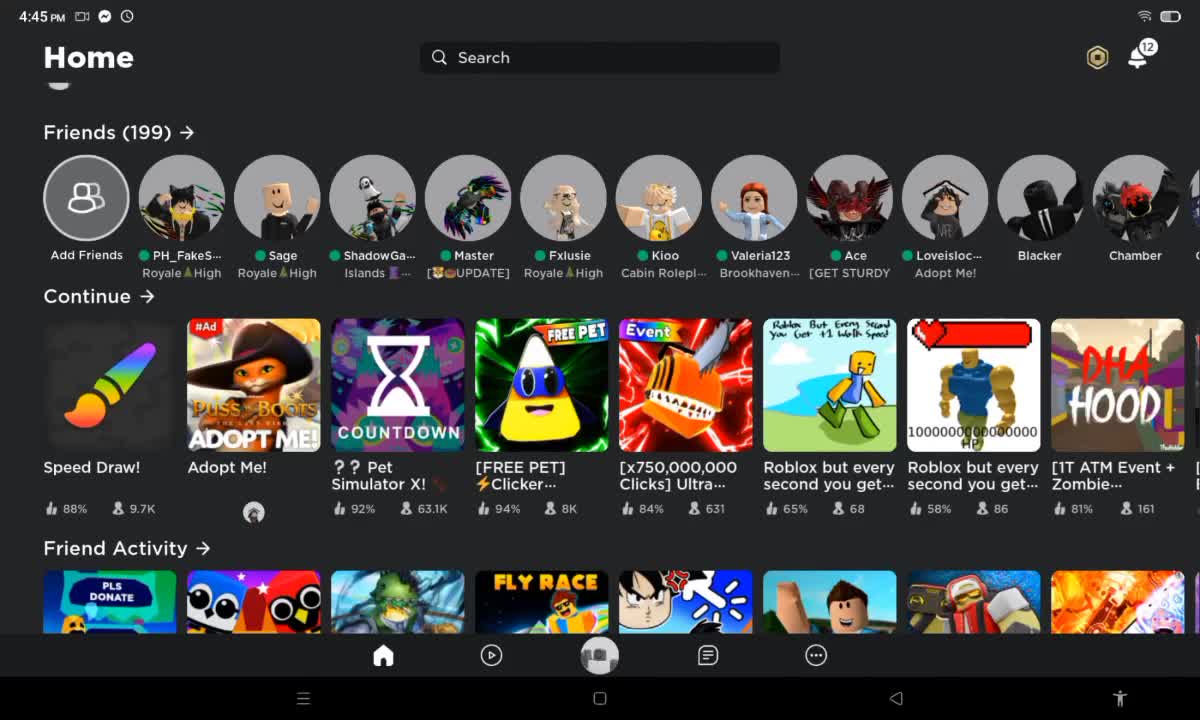Image resolution: width=1200 pixels, height=720 pixels.
Task: Tap the battery status bar icon
Action: (x=1171, y=17)
